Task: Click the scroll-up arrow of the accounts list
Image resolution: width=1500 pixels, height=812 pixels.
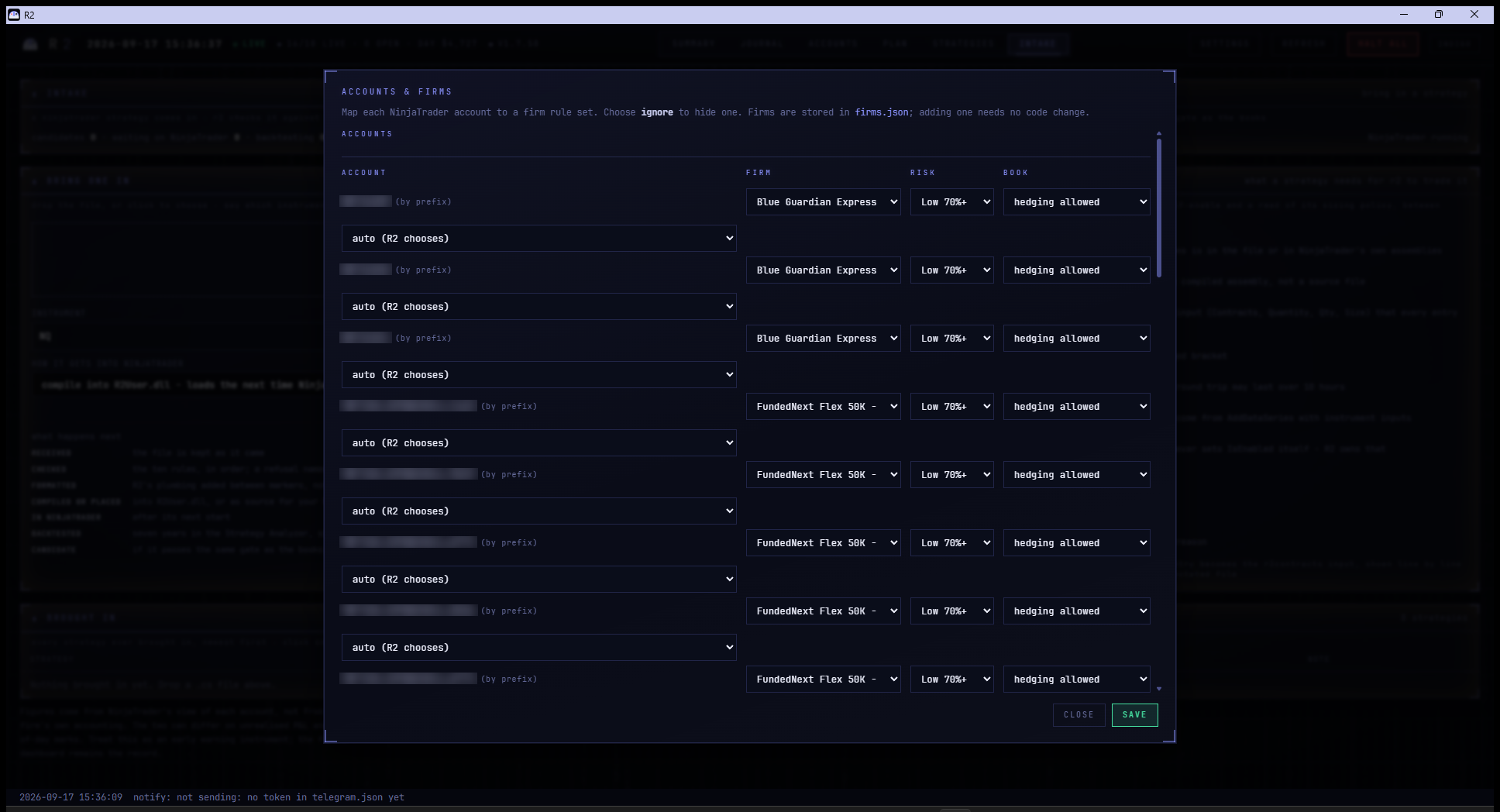Action: click(x=1159, y=133)
